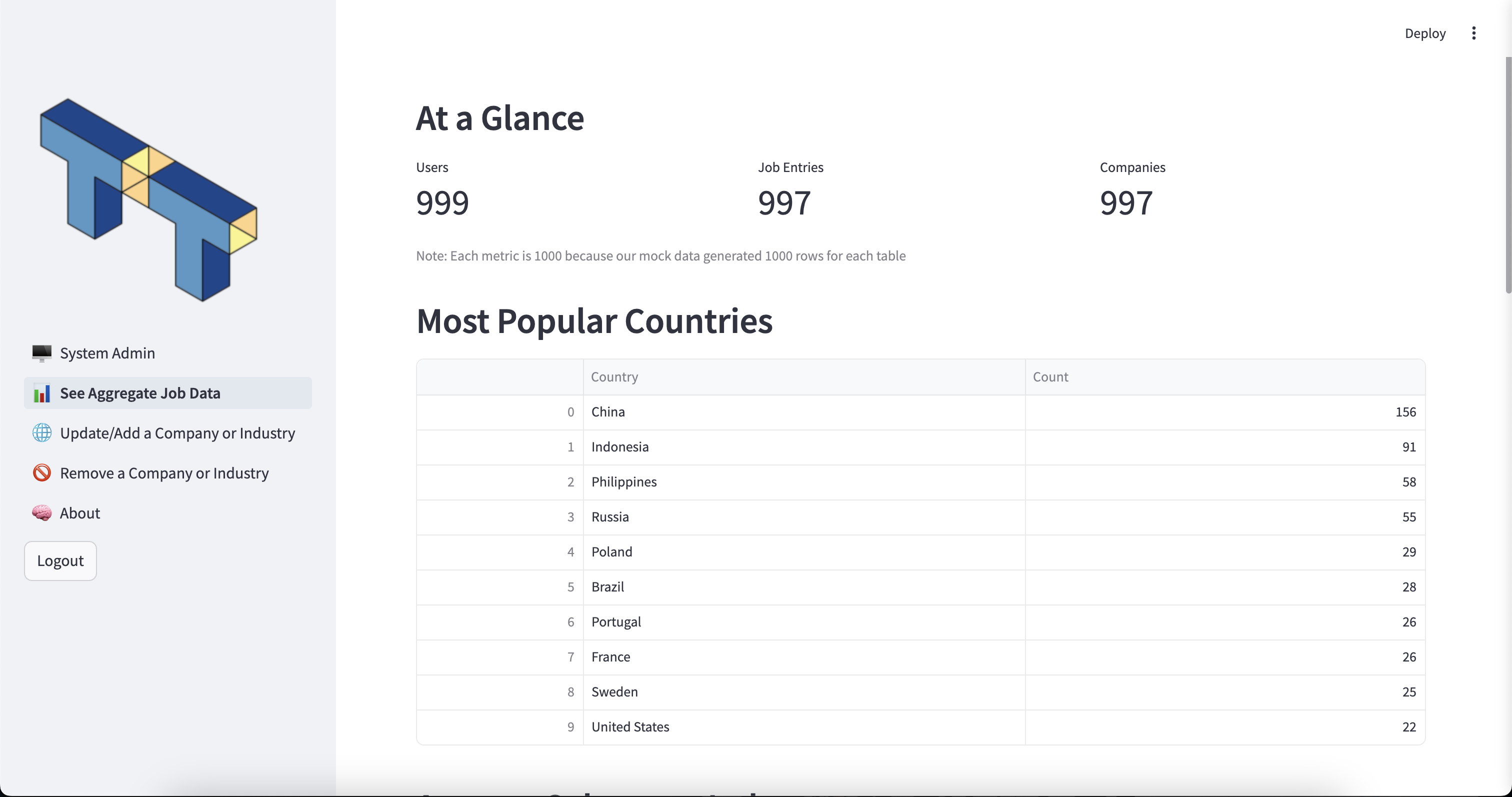1512x797 pixels.
Task: Select See Aggregate Job Data page
Action: point(168,393)
